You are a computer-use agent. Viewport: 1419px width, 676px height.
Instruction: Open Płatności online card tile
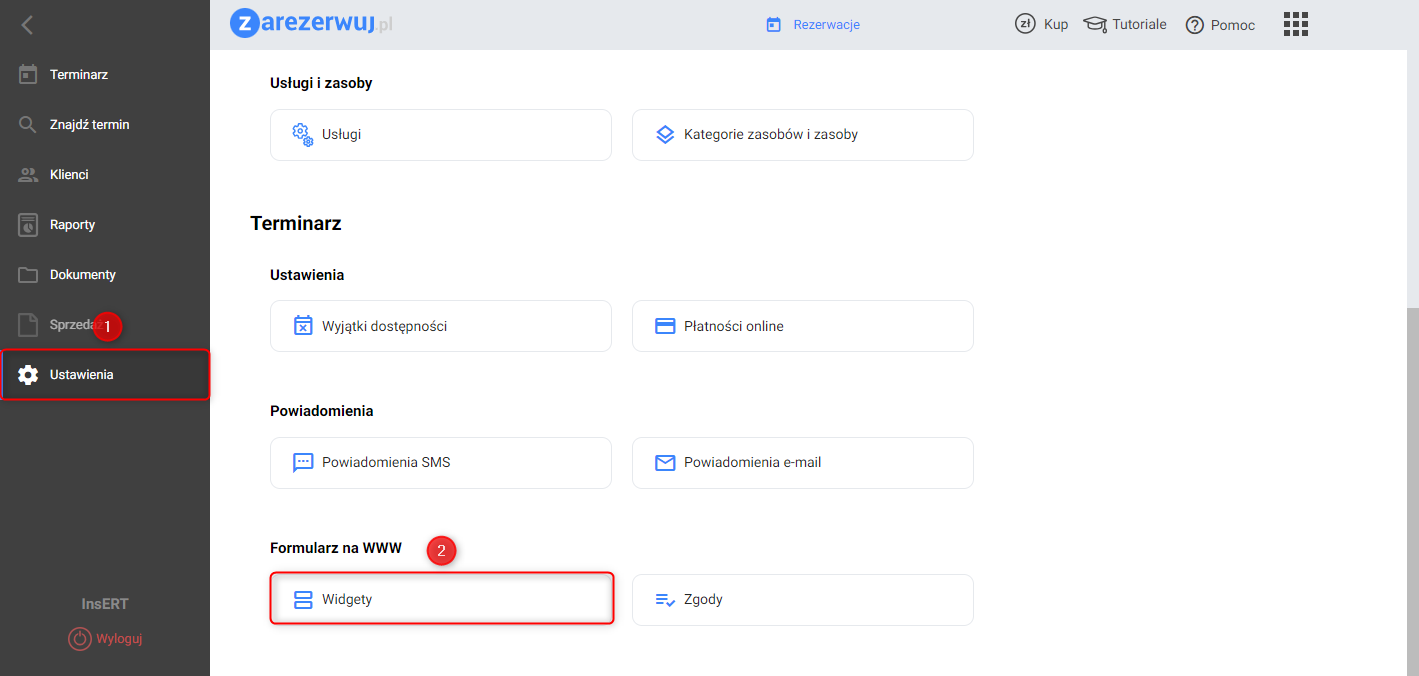pyautogui.click(x=802, y=326)
